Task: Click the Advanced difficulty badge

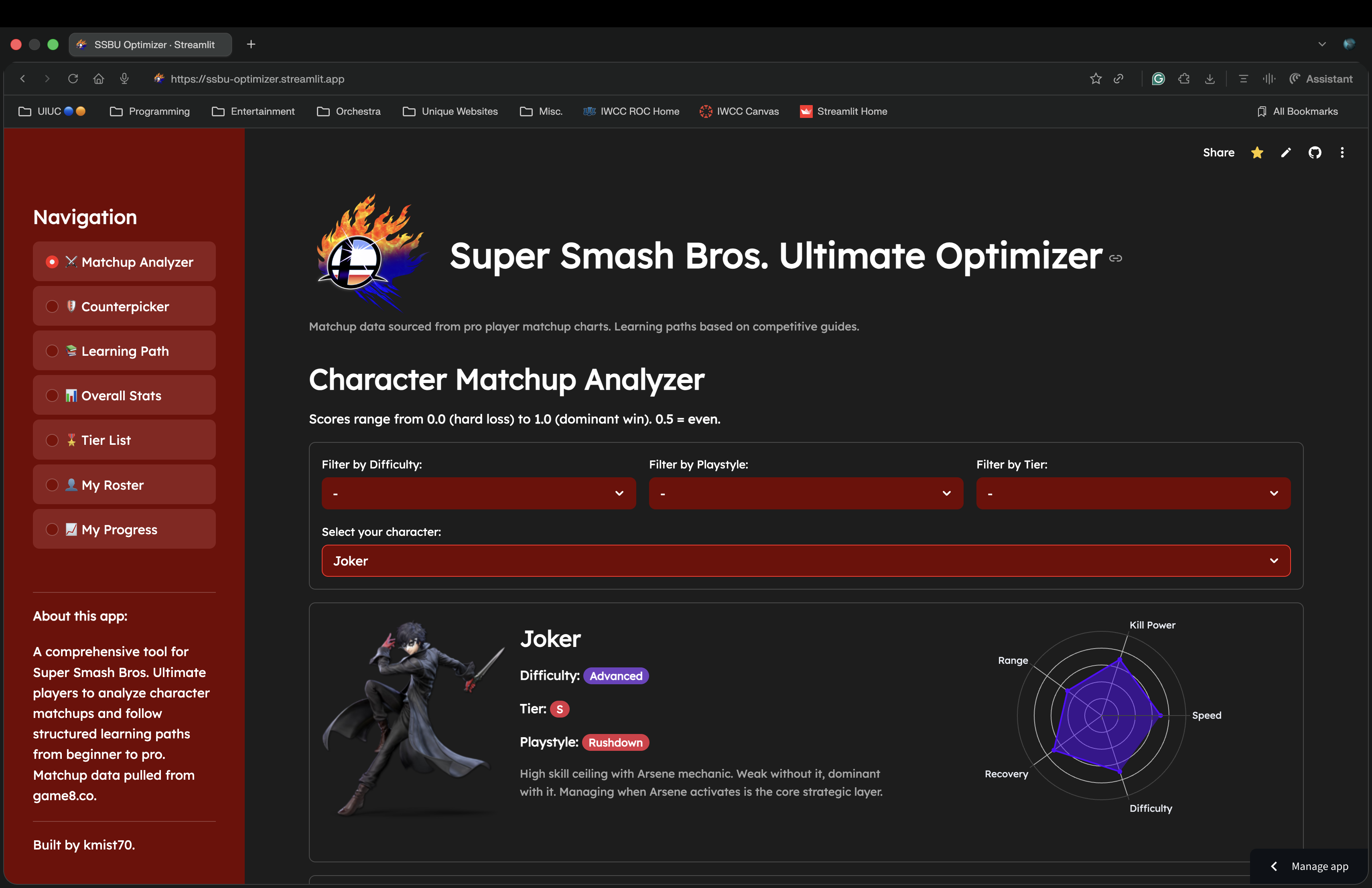Action: 616,676
